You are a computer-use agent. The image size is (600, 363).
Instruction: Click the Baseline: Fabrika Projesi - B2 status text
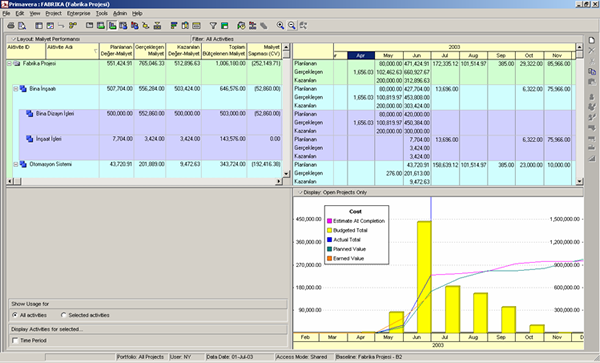(369, 357)
